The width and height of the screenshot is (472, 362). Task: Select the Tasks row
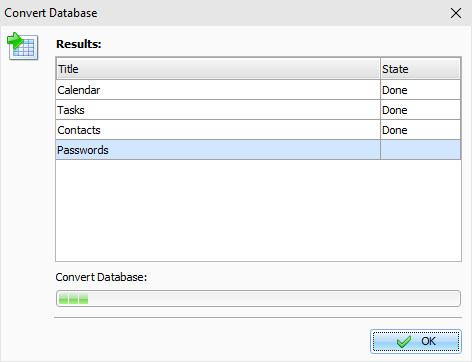pyautogui.click(x=258, y=110)
